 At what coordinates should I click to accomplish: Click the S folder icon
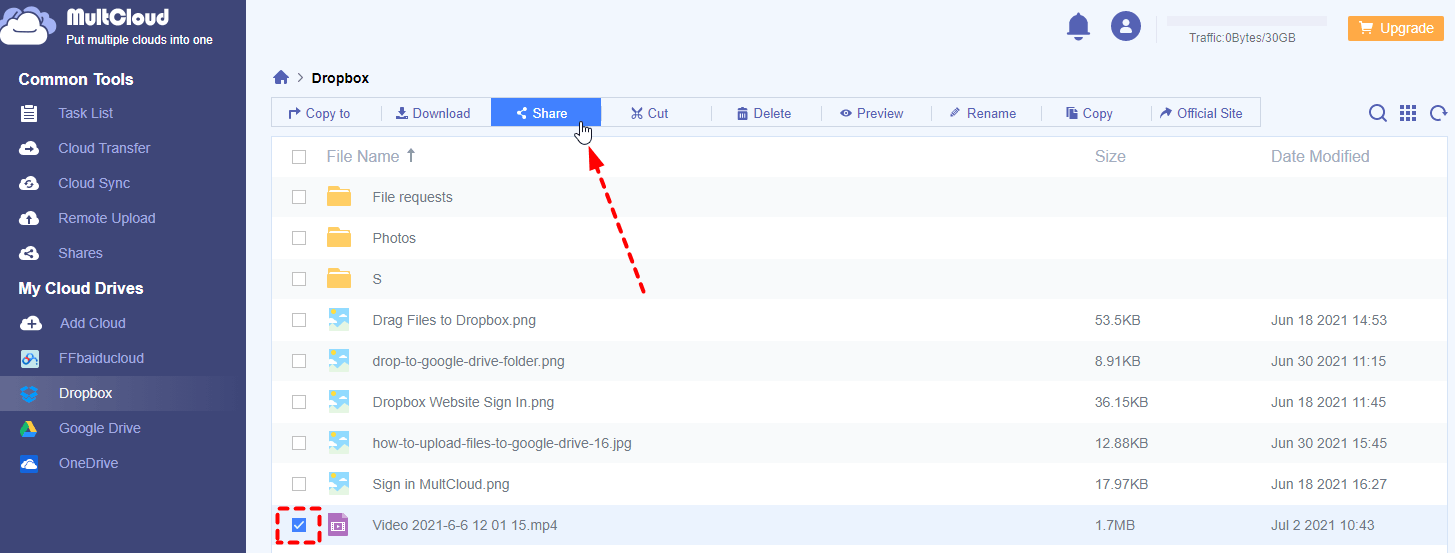point(340,279)
